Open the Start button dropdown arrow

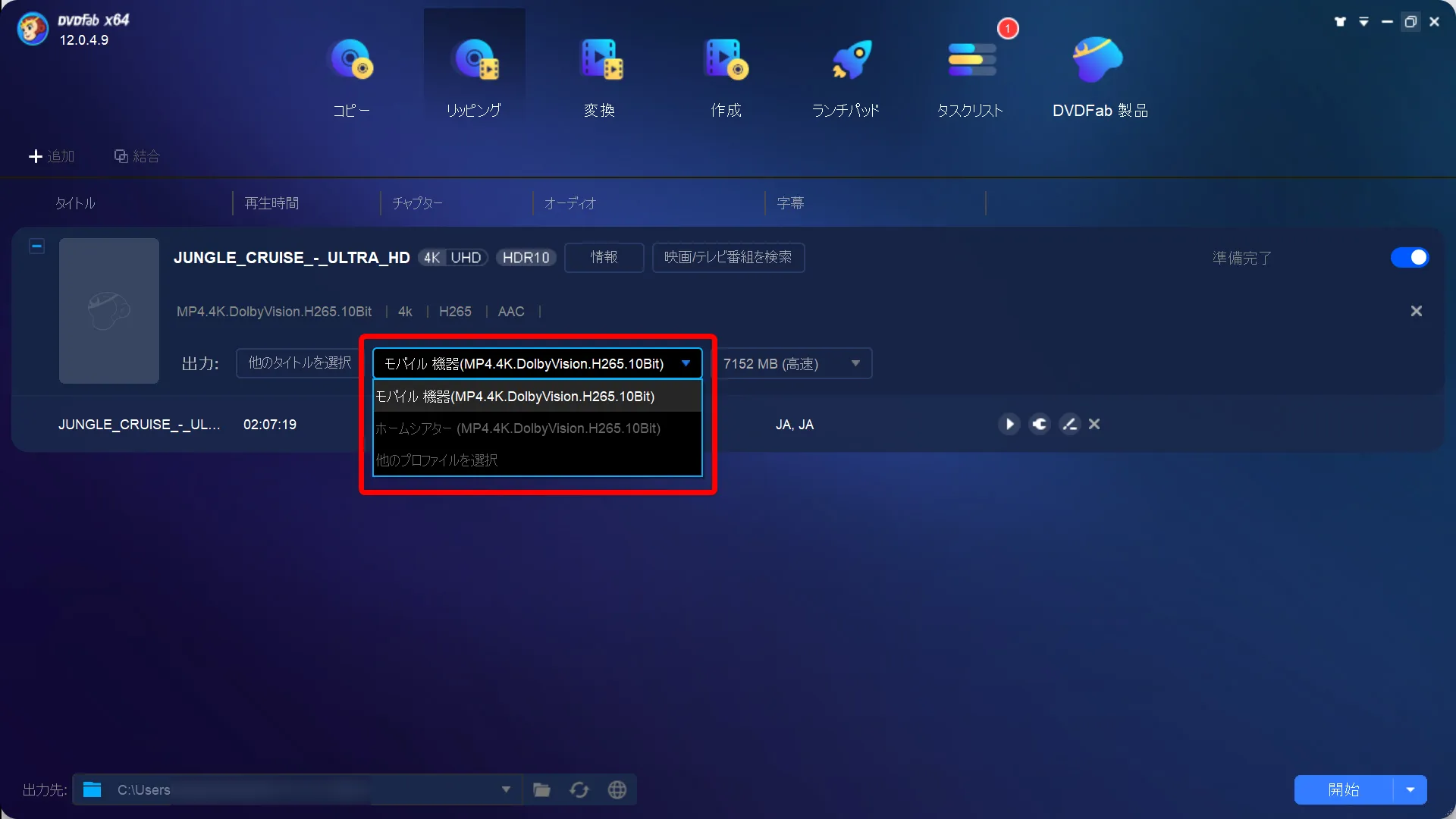point(1410,789)
